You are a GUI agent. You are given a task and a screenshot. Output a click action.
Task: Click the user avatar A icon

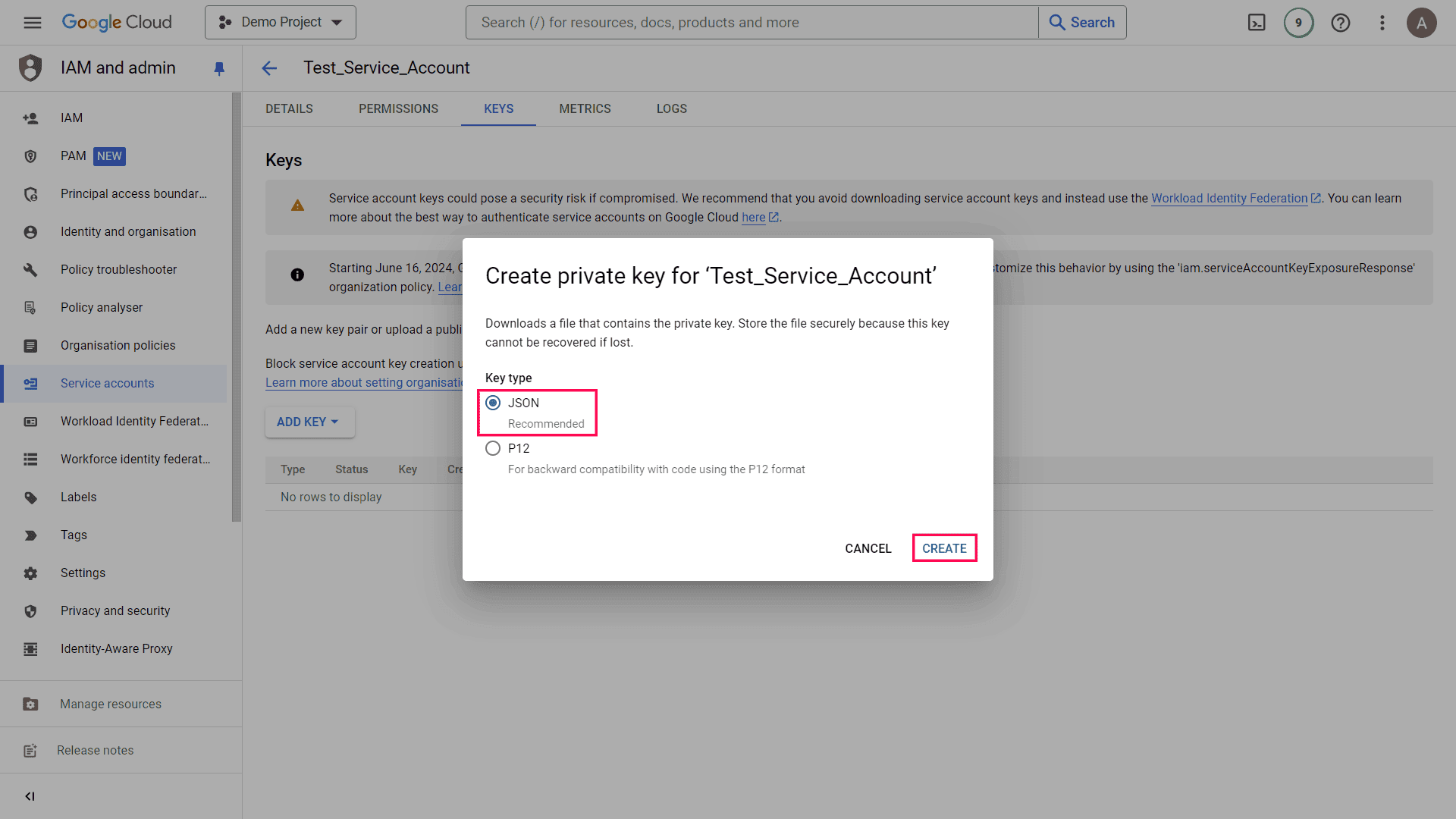click(1421, 23)
